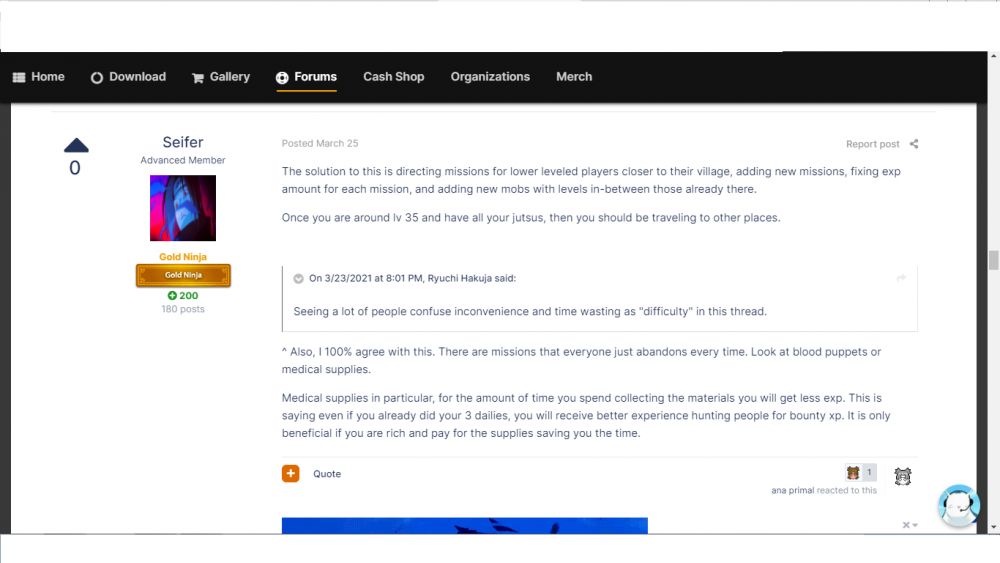Click the share icon beside Report post
Screen dimensions: 1000x563
(x=914, y=144)
